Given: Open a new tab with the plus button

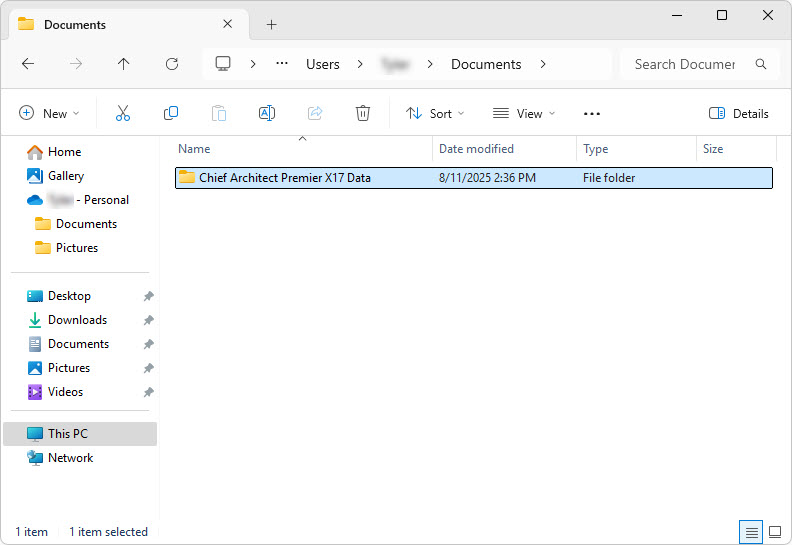Looking at the screenshot, I should pos(271,24).
